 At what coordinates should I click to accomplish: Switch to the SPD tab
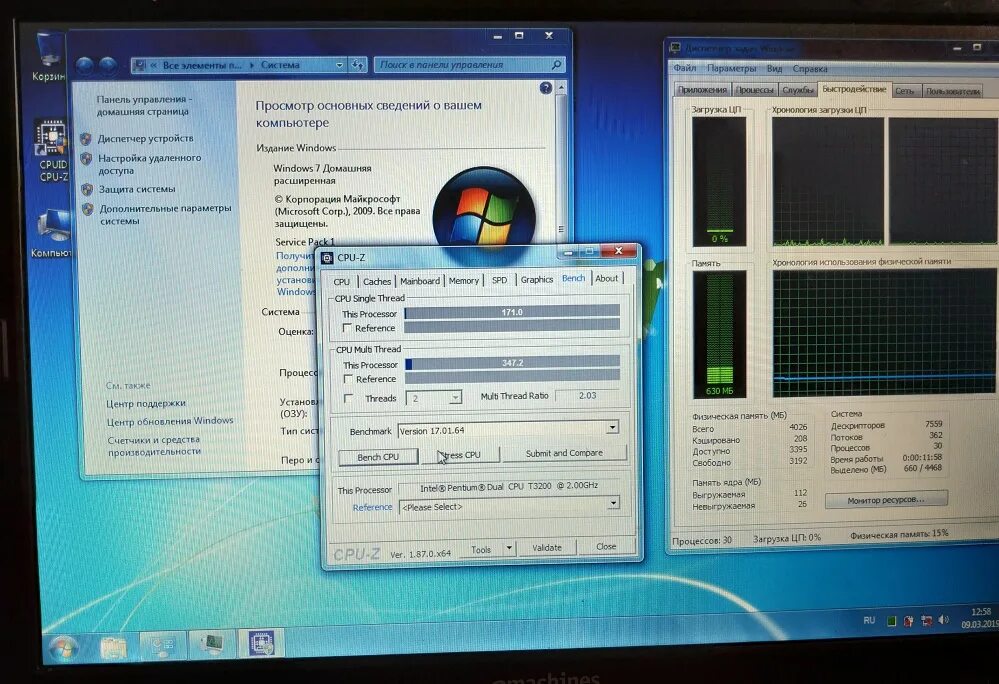click(x=500, y=280)
